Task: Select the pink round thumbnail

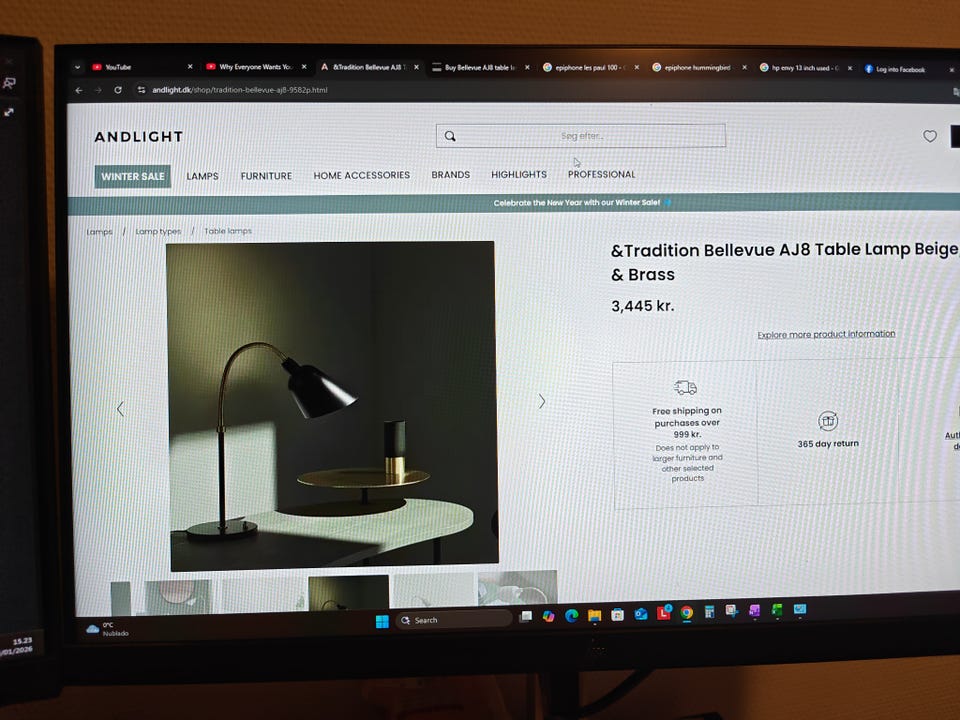Action: click(x=178, y=597)
